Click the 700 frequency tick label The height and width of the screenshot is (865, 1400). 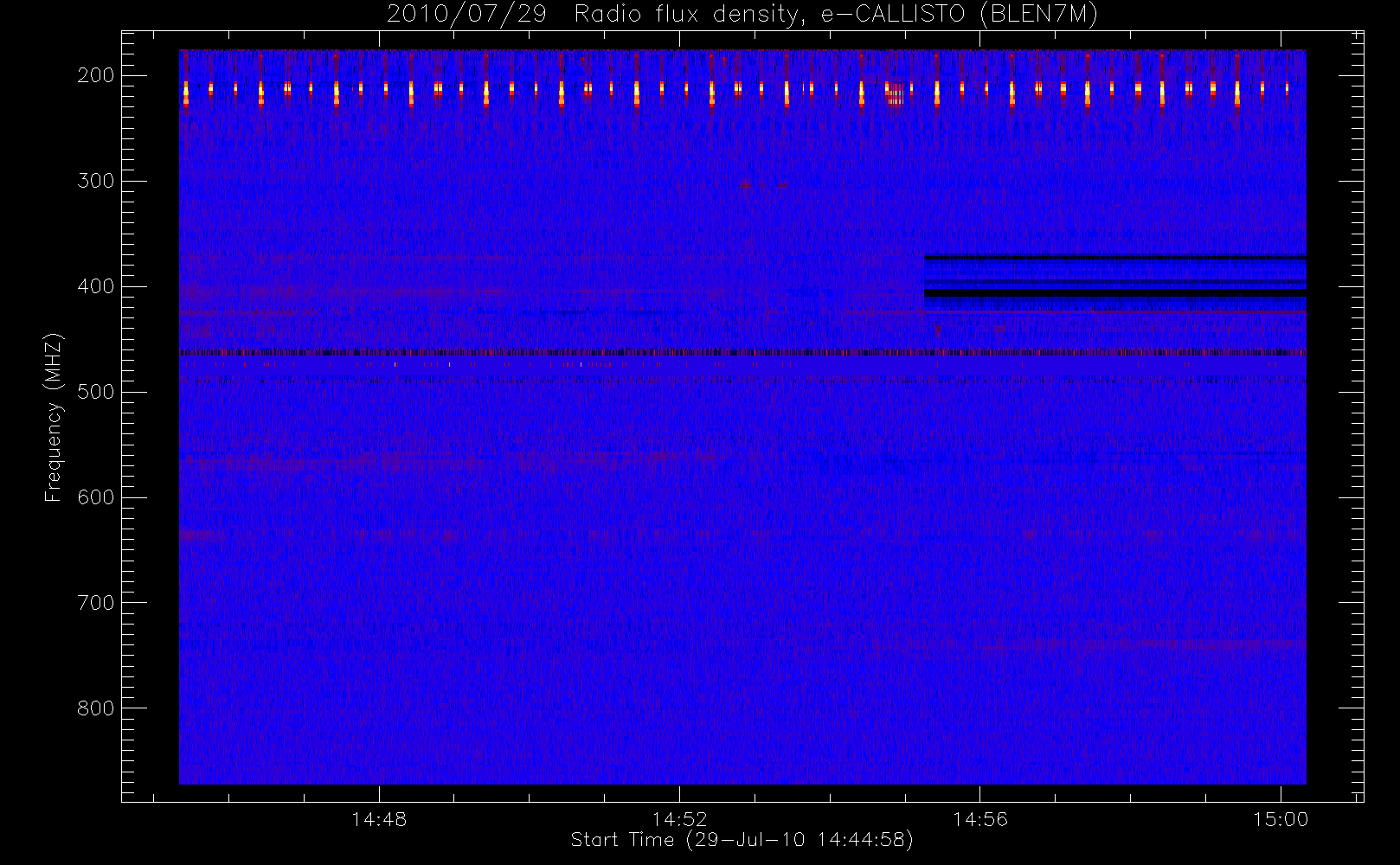[96, 603]
